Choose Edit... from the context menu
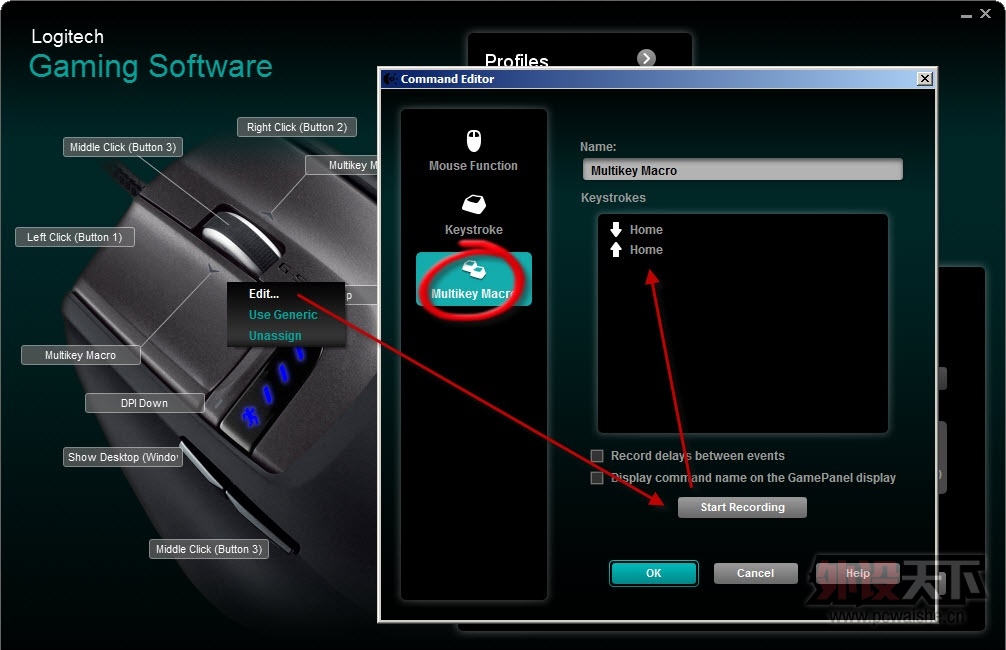This screenshot has height=650, width=1006. (264, 293)
